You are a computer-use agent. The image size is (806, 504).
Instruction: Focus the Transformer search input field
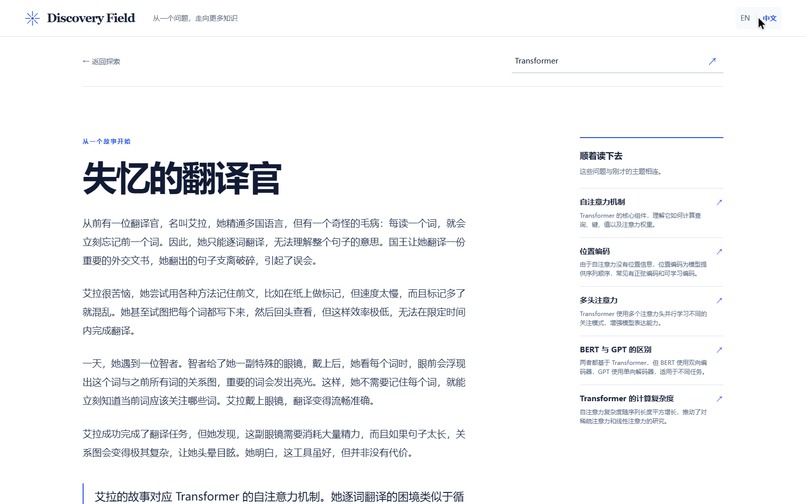[608, 61]
